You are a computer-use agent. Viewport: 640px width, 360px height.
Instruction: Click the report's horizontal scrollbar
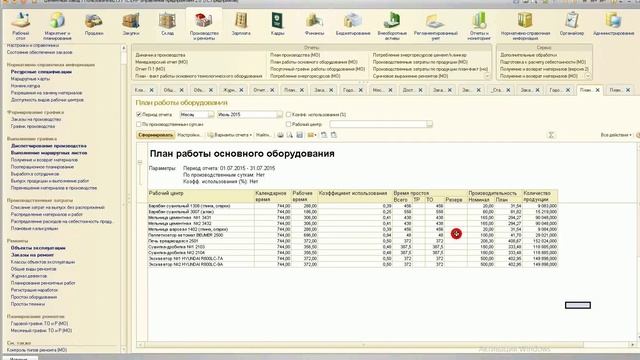(363, 345)
